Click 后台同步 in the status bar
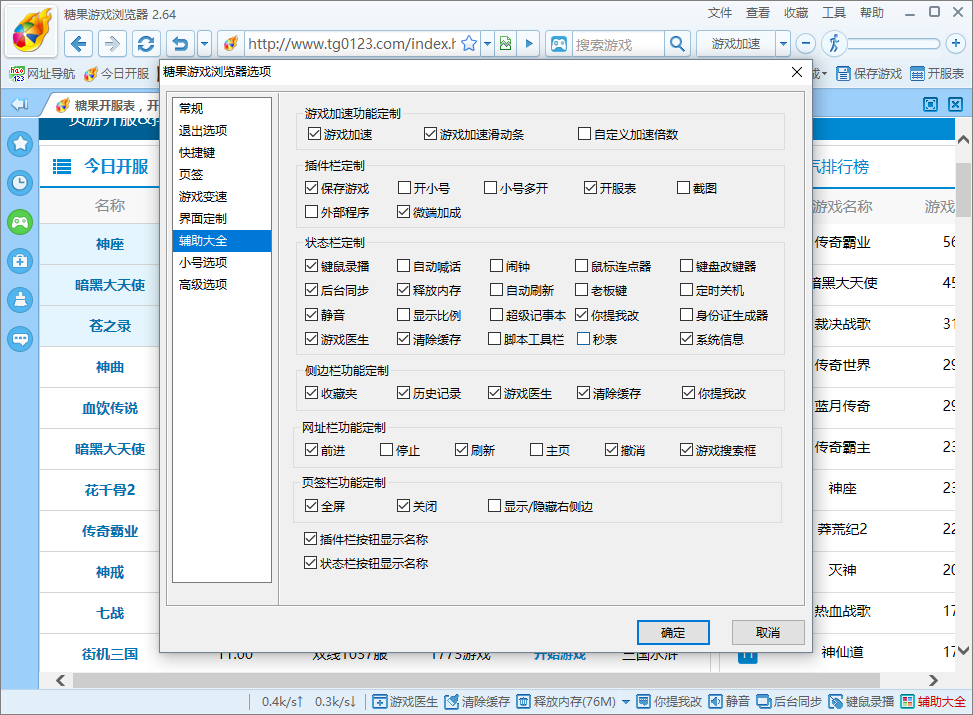Screen dimensions: 973x715 coord(789,701)
